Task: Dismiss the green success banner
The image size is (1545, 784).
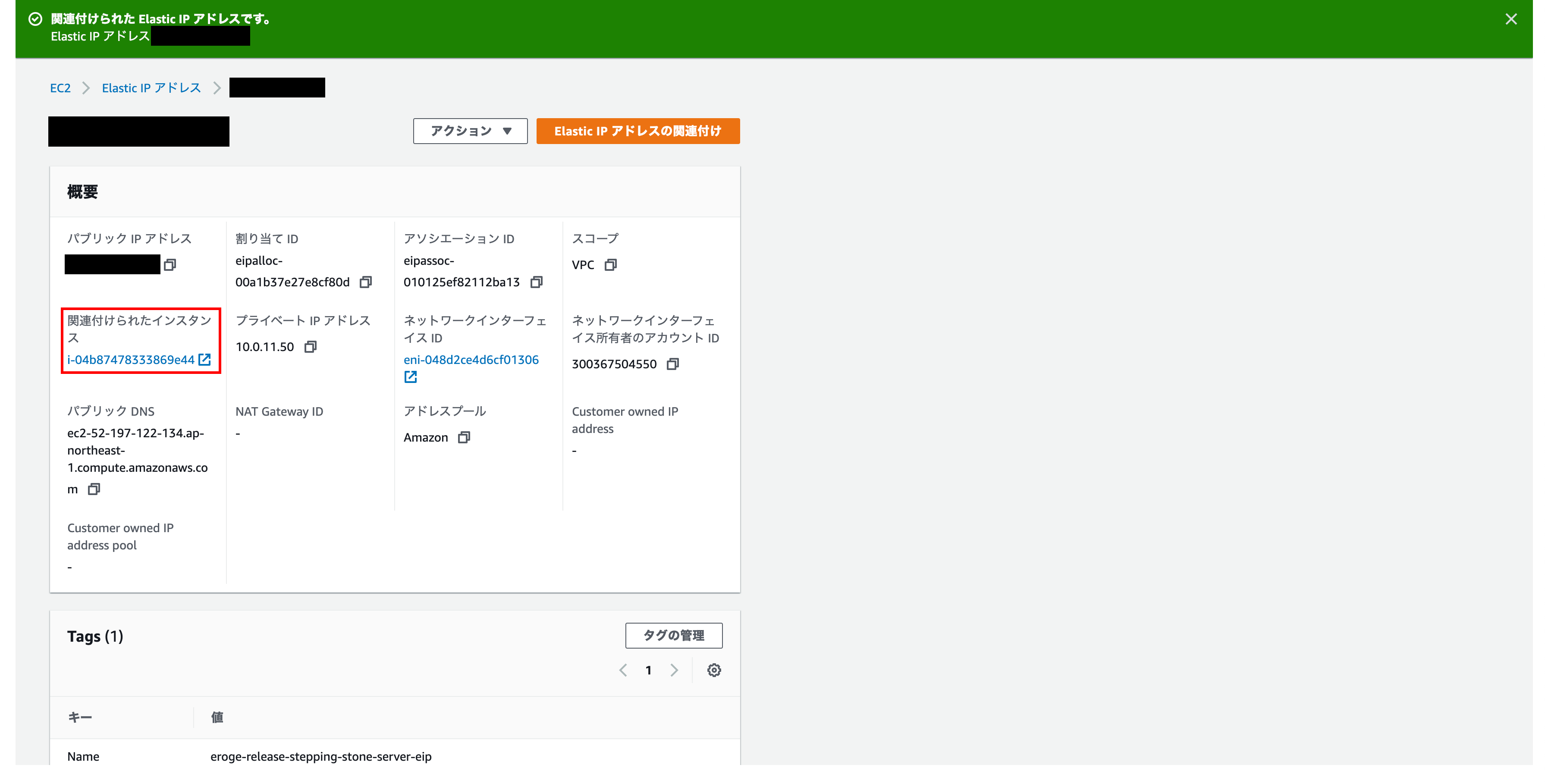Action: (x=1511, y=19)
